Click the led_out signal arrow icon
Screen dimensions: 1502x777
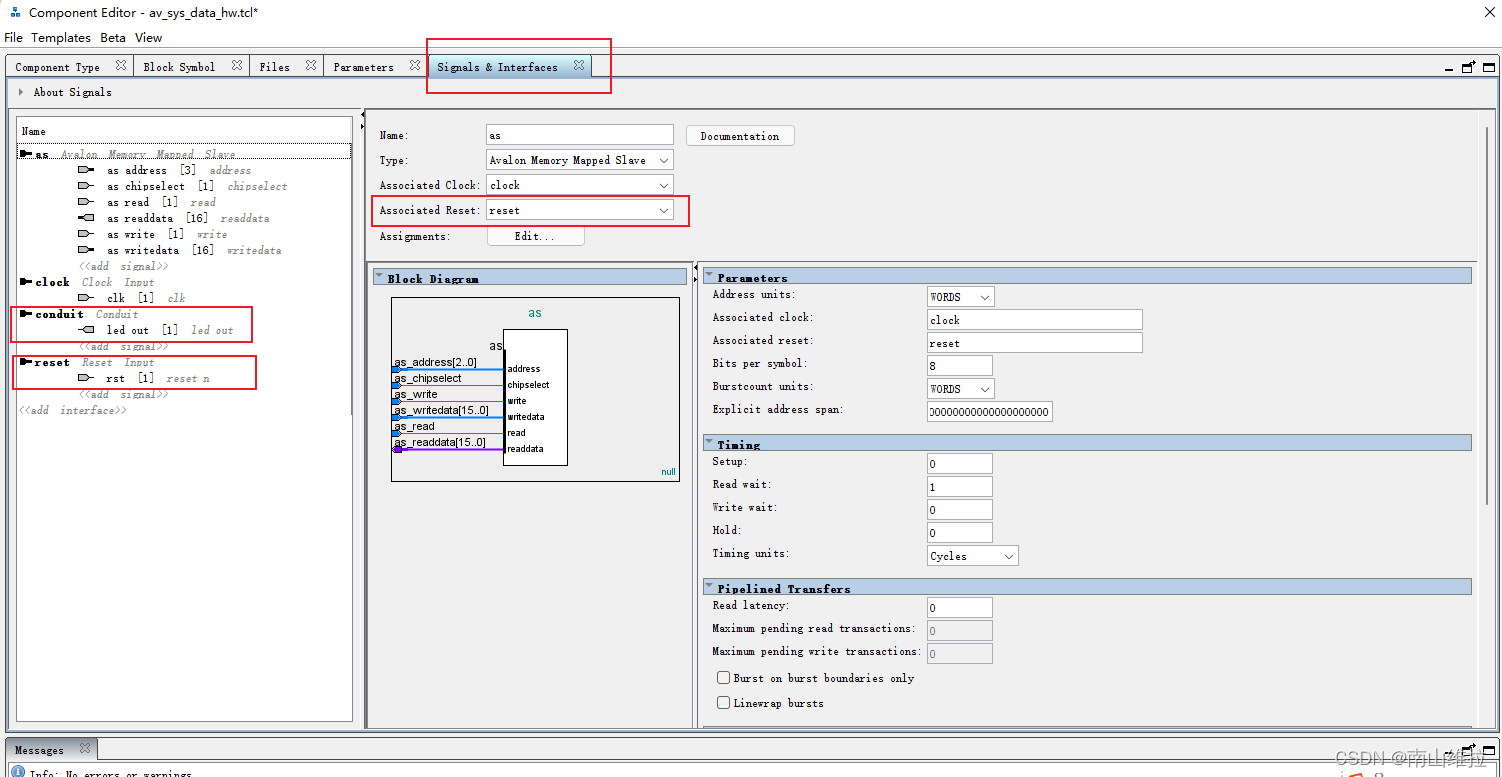pos(86,330)
